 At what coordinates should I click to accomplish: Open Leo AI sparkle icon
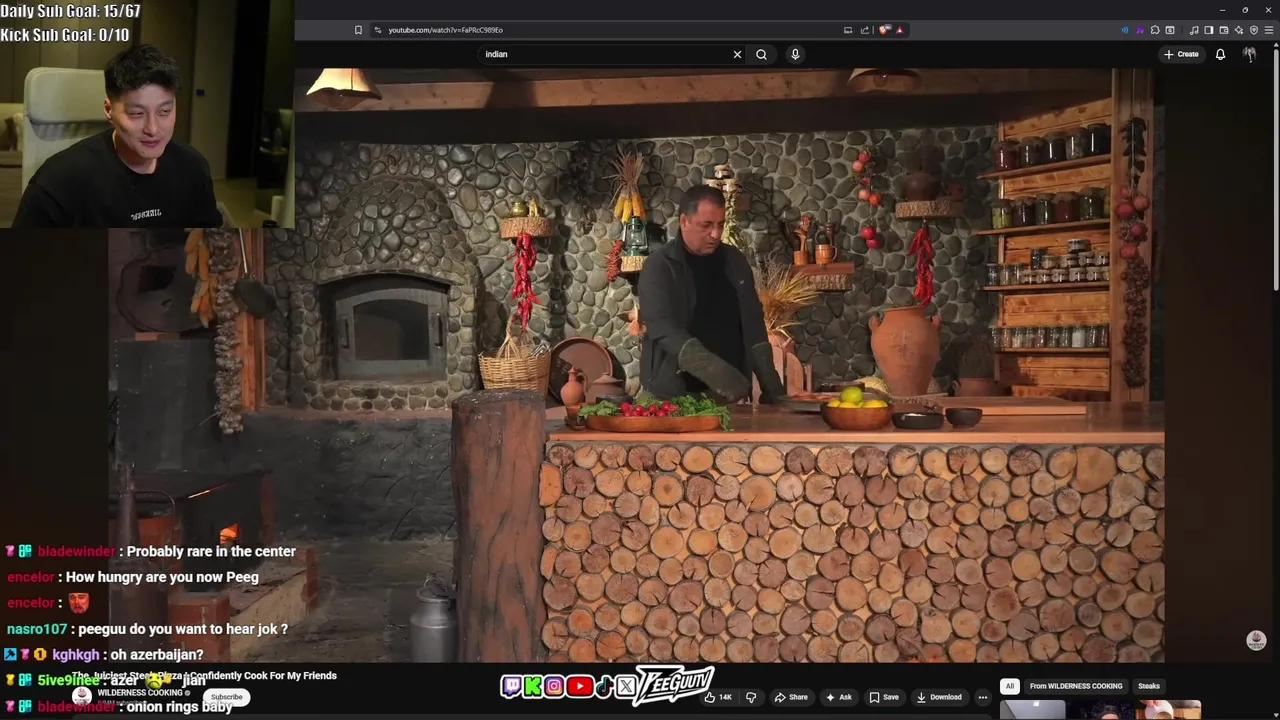(1239, 30)
